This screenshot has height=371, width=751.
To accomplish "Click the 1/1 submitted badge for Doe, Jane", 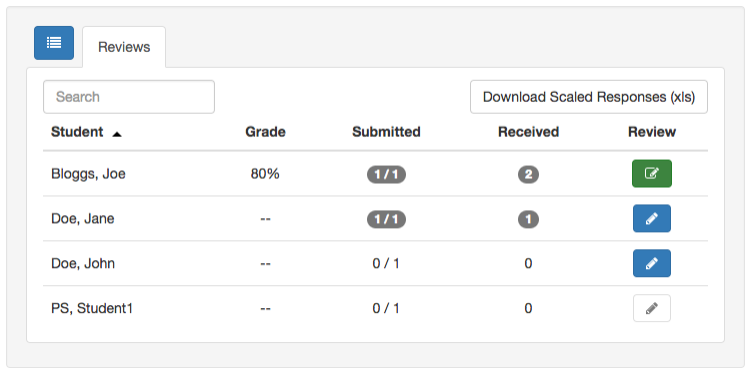I will pos(386,219).
